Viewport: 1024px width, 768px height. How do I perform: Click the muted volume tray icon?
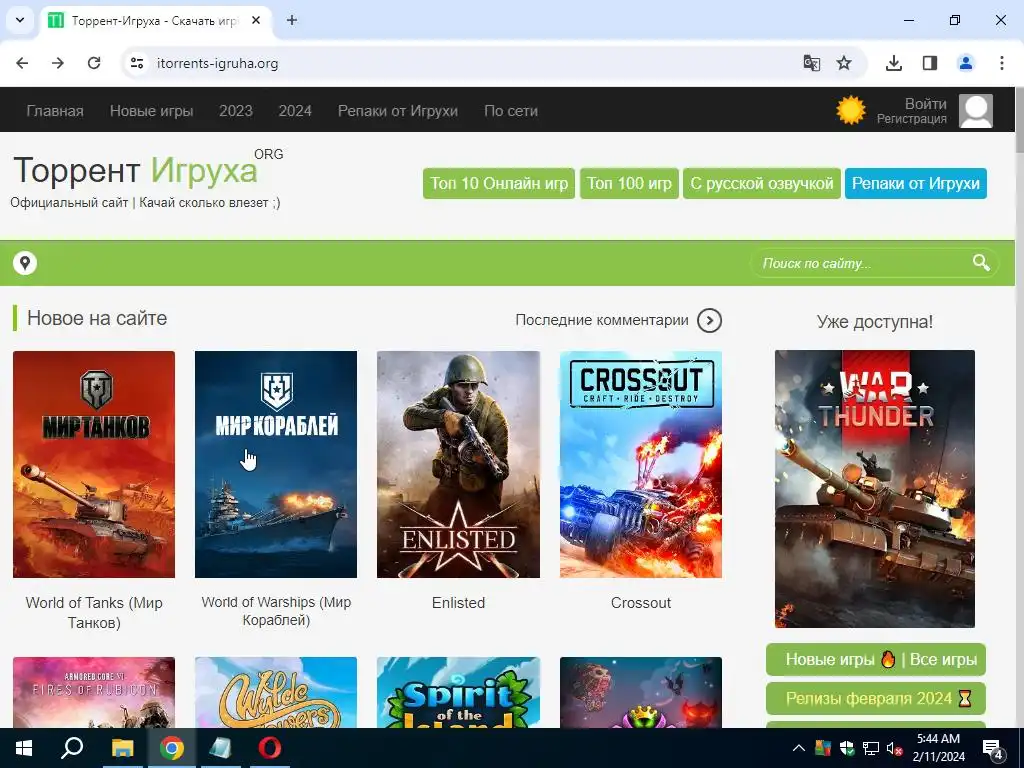895,748
